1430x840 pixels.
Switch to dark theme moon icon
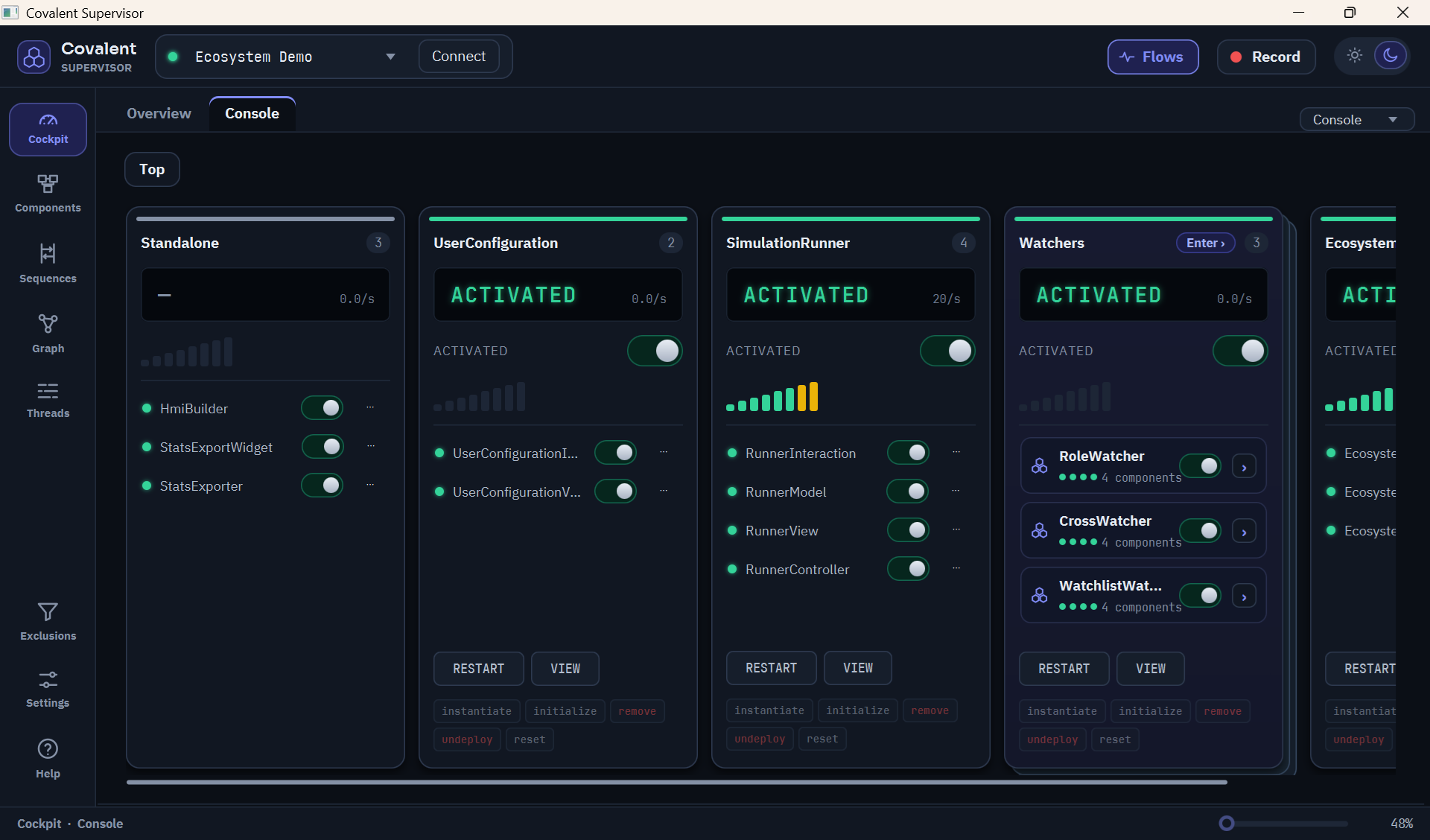coord(1390,56)
